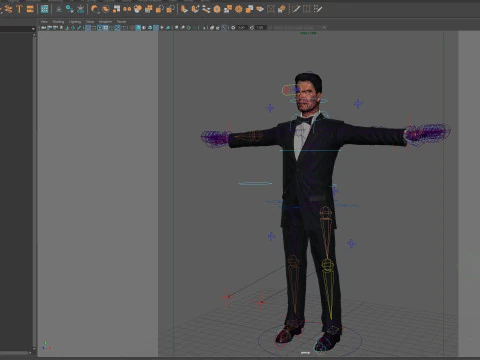Open the Panels menu
Viewport: 480px width, 360px height.
pos(121,22)
